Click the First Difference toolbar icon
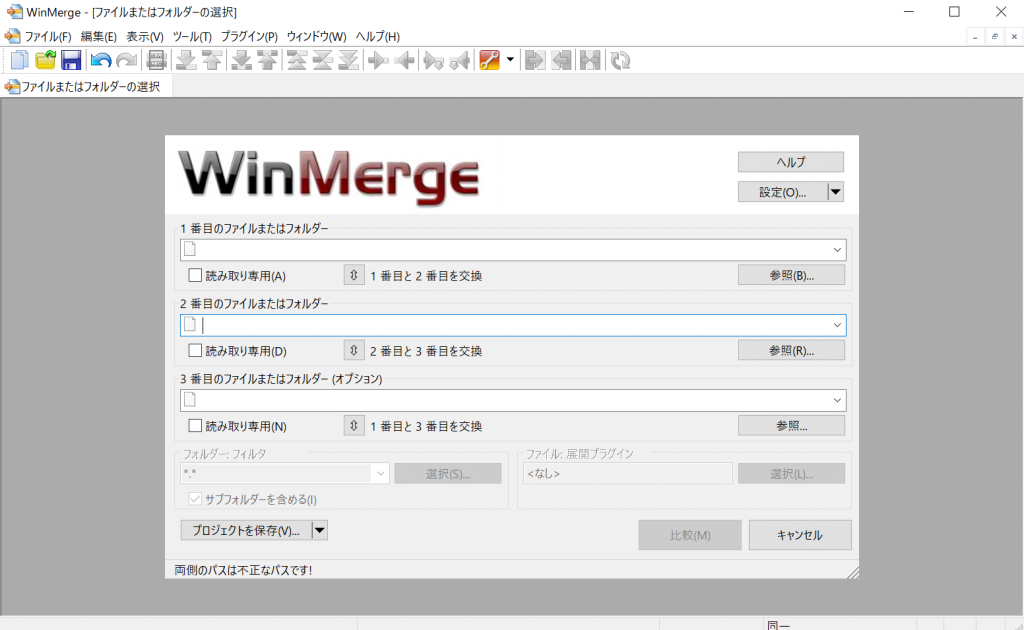Screen dimensions: 1024x630 pyautogui.click(x=297, y=61)
